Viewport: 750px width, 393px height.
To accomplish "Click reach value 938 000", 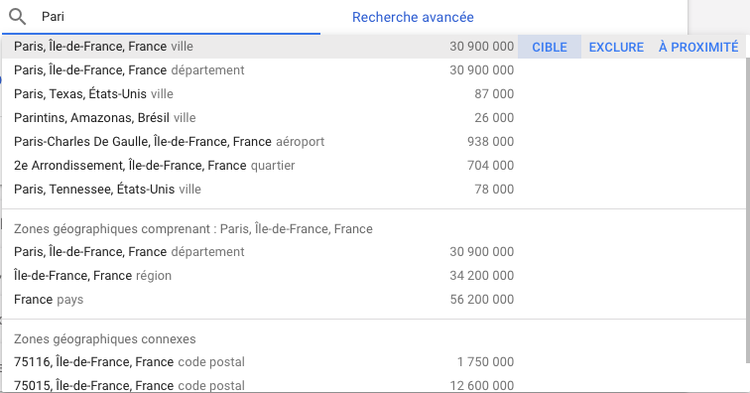I will point(491,142).
